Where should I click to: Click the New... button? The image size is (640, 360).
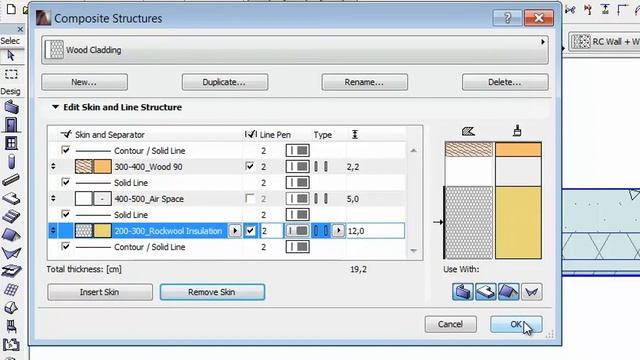click(84, 82)
